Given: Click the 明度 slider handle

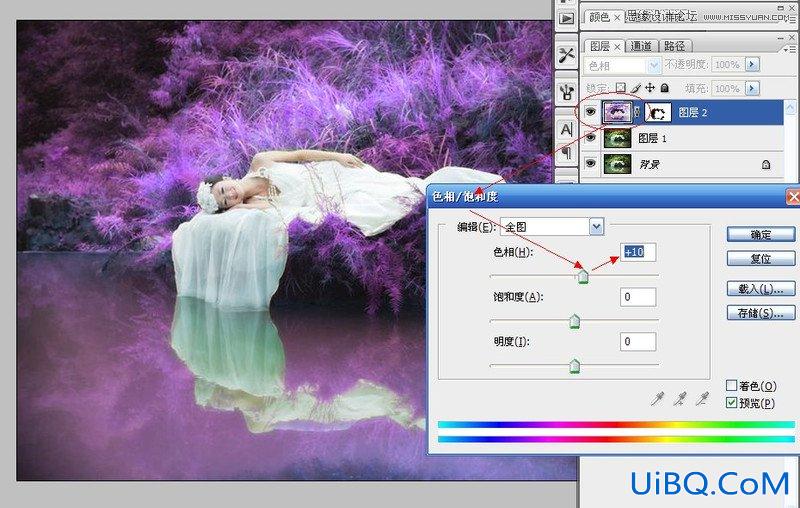Looking at the screenshot, I should (x=574, y=366).
